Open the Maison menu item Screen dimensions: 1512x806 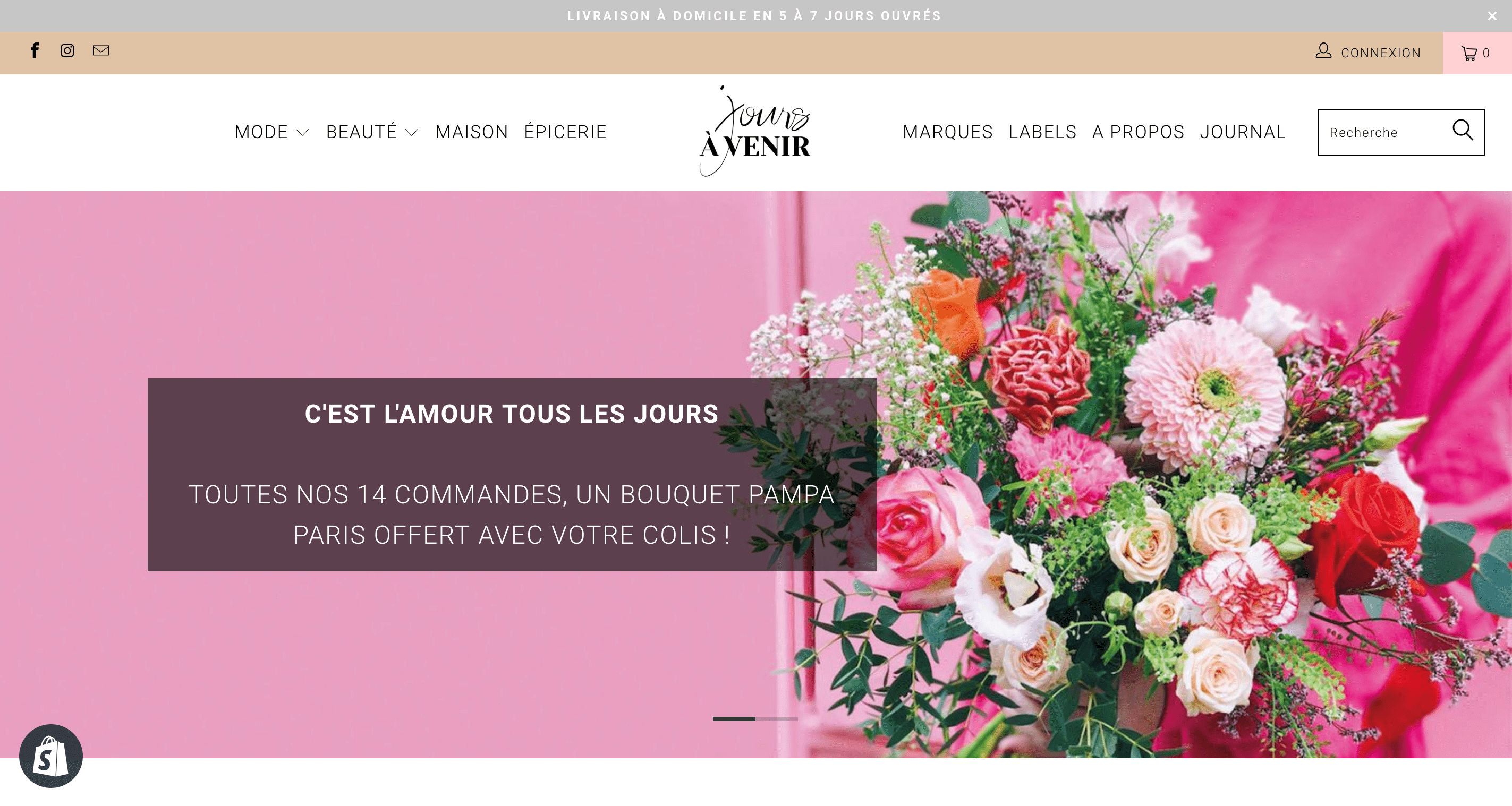tap(472, 132)
